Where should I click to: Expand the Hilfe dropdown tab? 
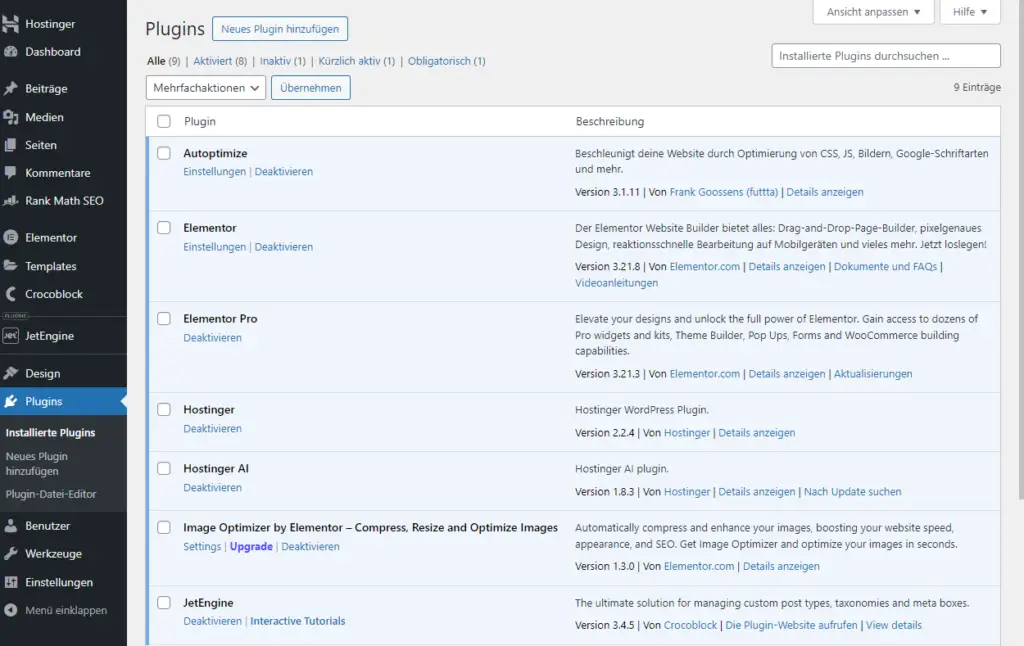click(970, 12)
